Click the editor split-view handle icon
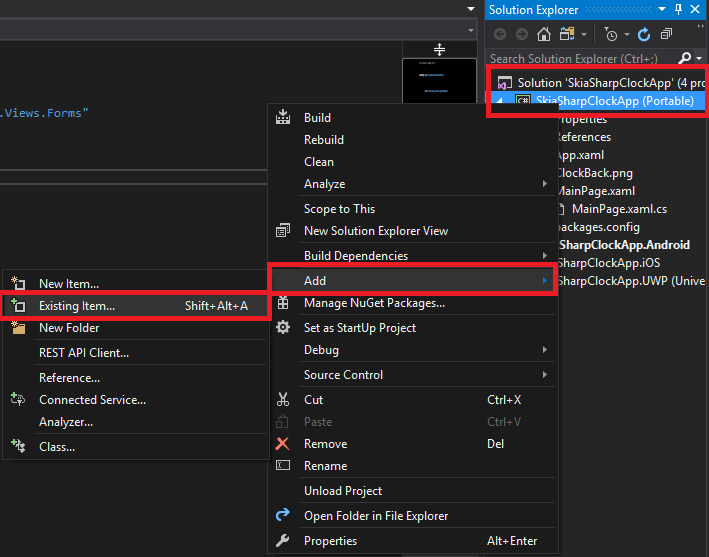 [439, 49]
